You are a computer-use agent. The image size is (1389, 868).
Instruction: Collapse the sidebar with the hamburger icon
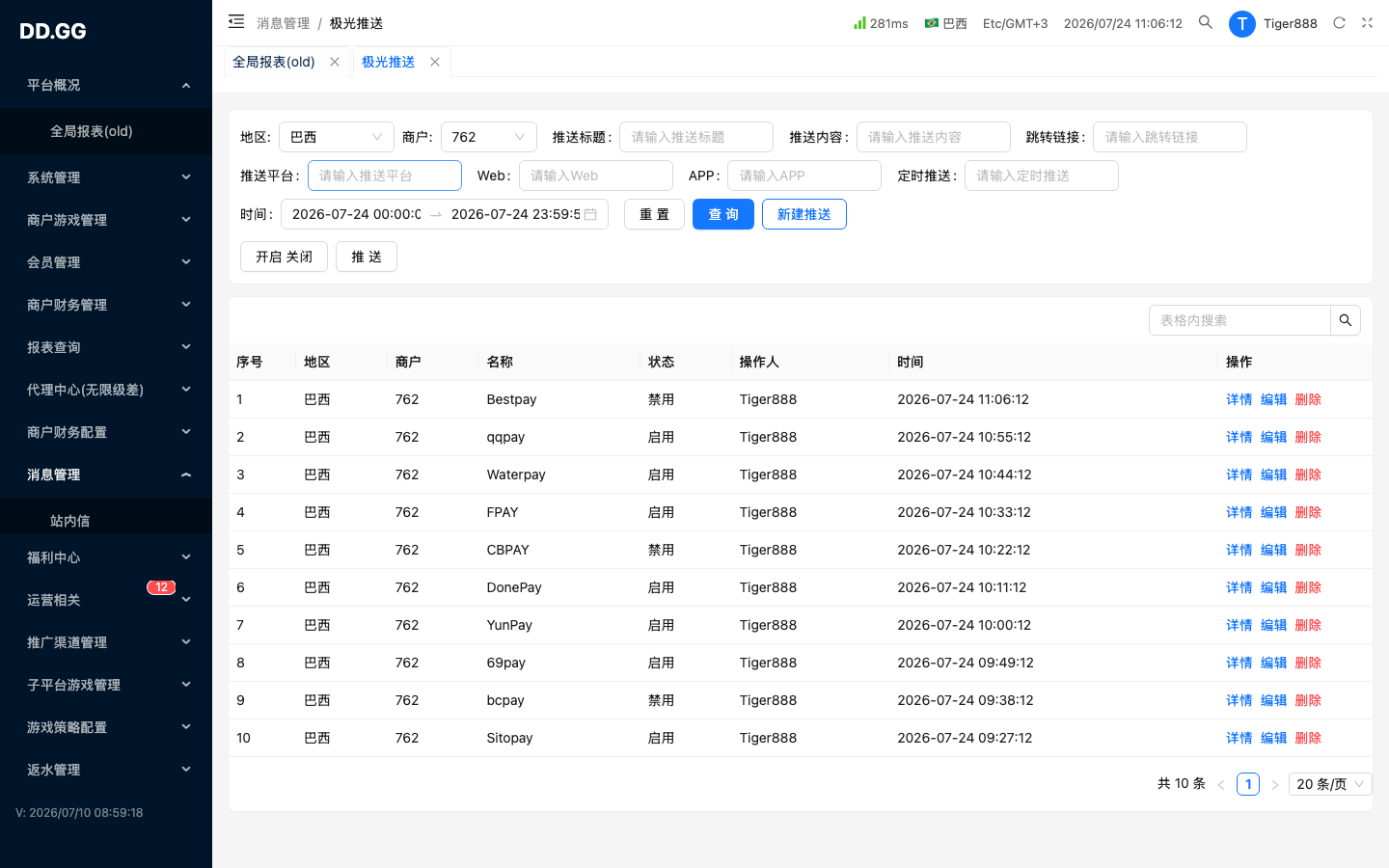point(236,21)
